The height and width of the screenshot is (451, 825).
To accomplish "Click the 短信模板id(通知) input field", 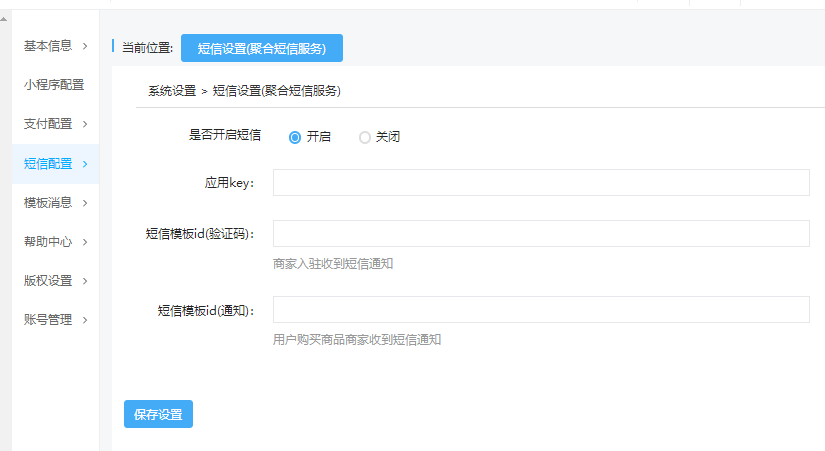I will (541, 309).
